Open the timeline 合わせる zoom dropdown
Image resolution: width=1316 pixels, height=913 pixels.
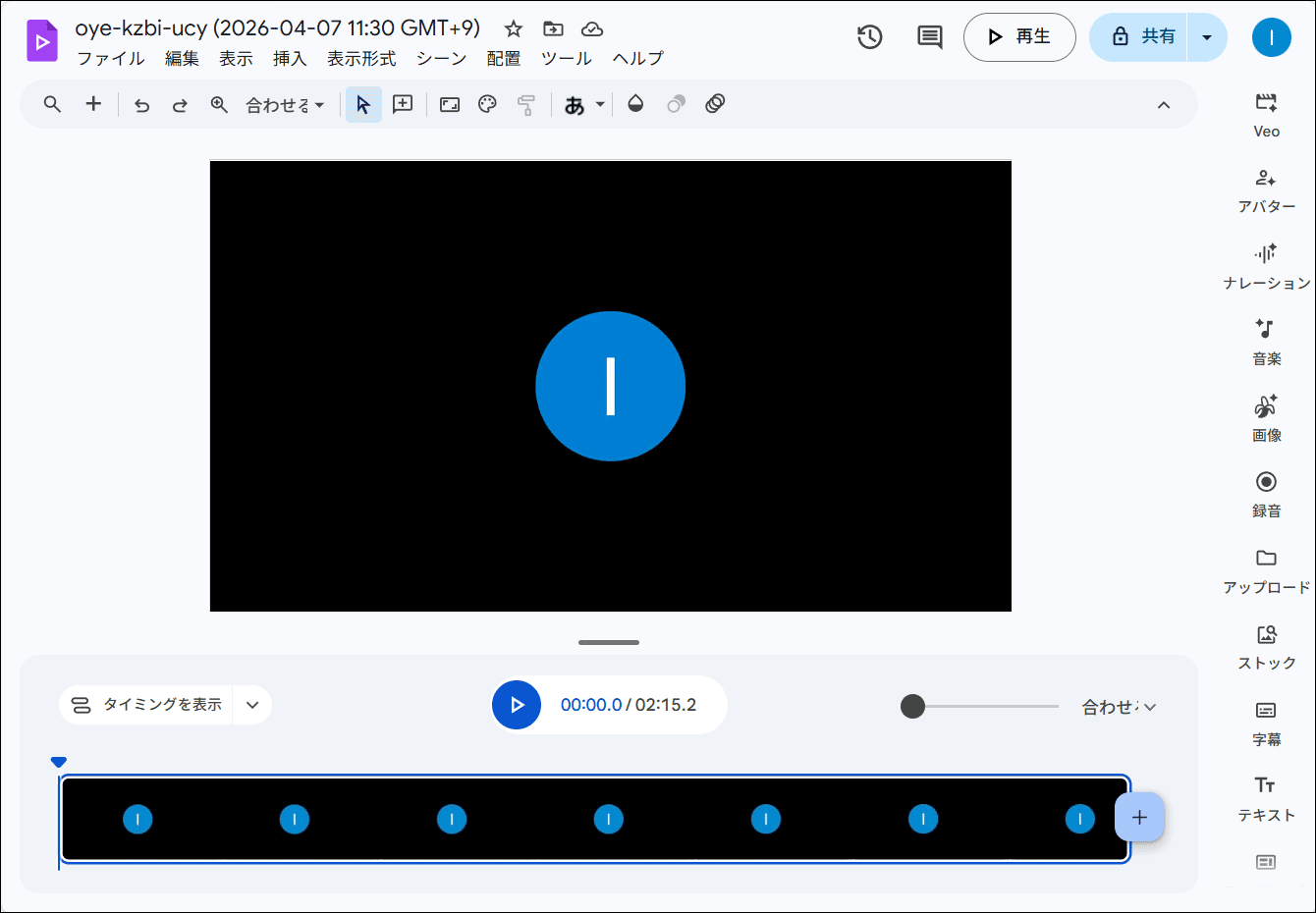tap(1120, 707)
